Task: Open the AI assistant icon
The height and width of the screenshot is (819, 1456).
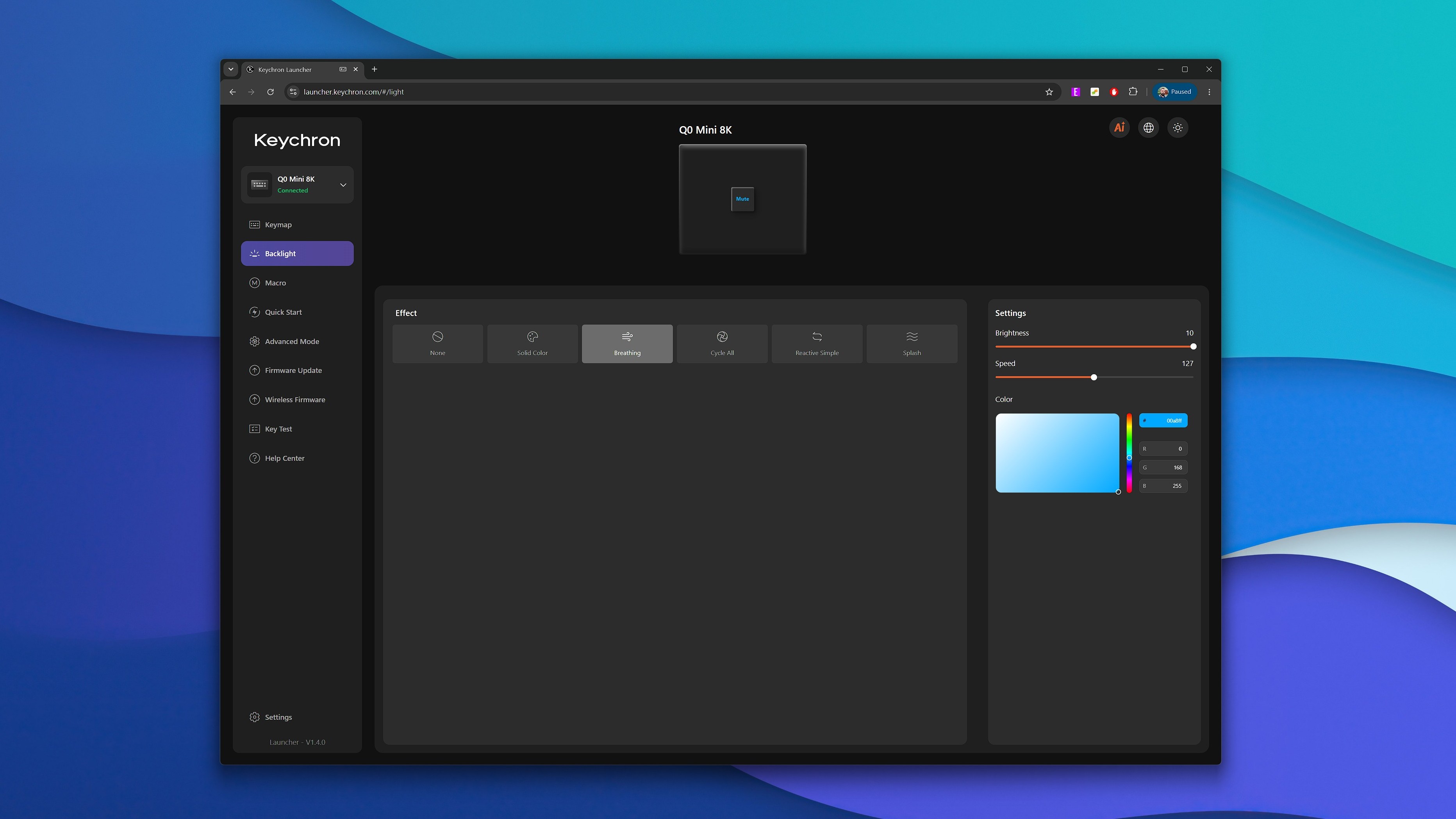Action: [x=1119, y=128]
